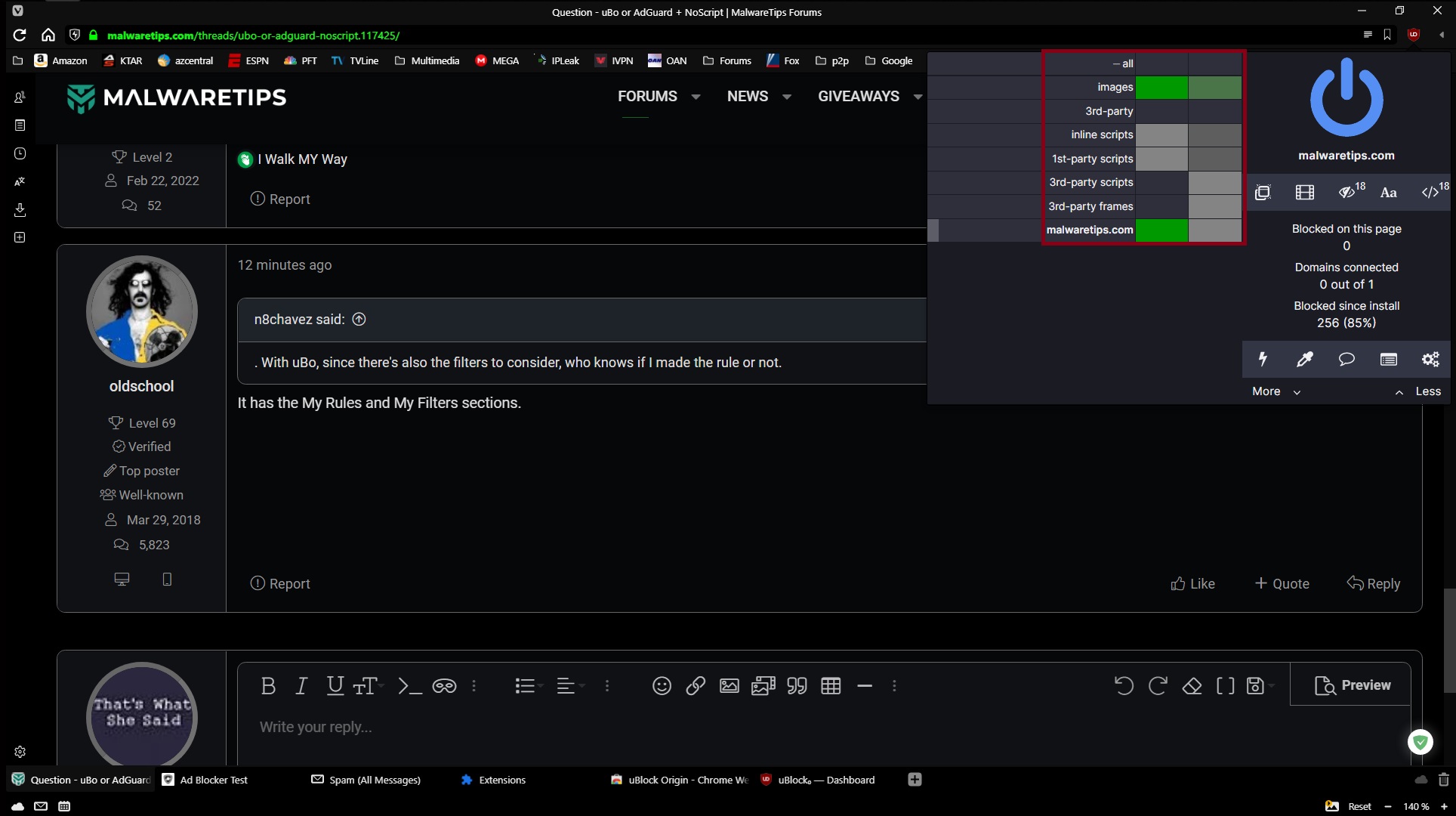Insert a table in reply editor

(x=831, y=686)
